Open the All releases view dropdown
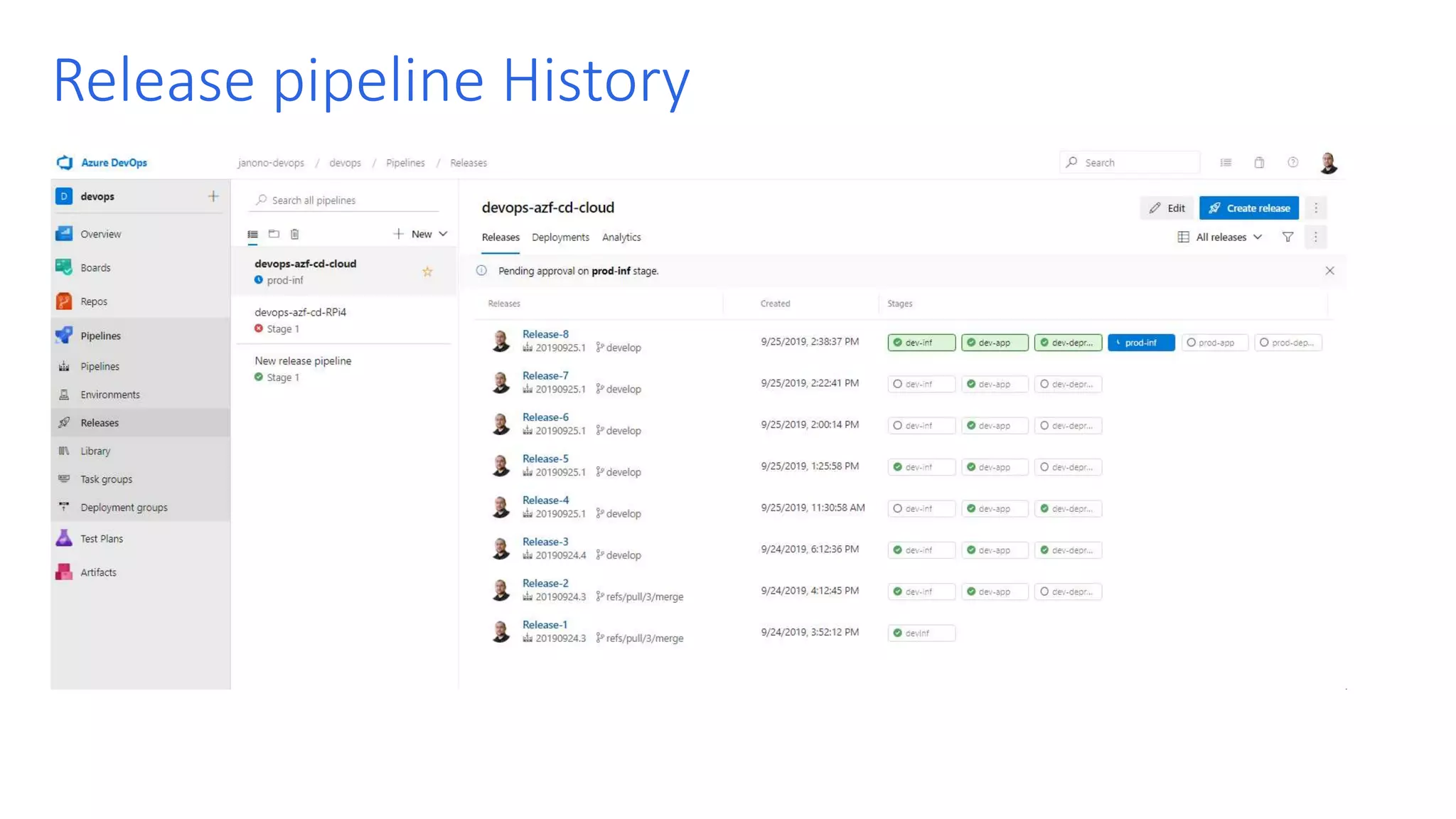 tap(1220, 237)
